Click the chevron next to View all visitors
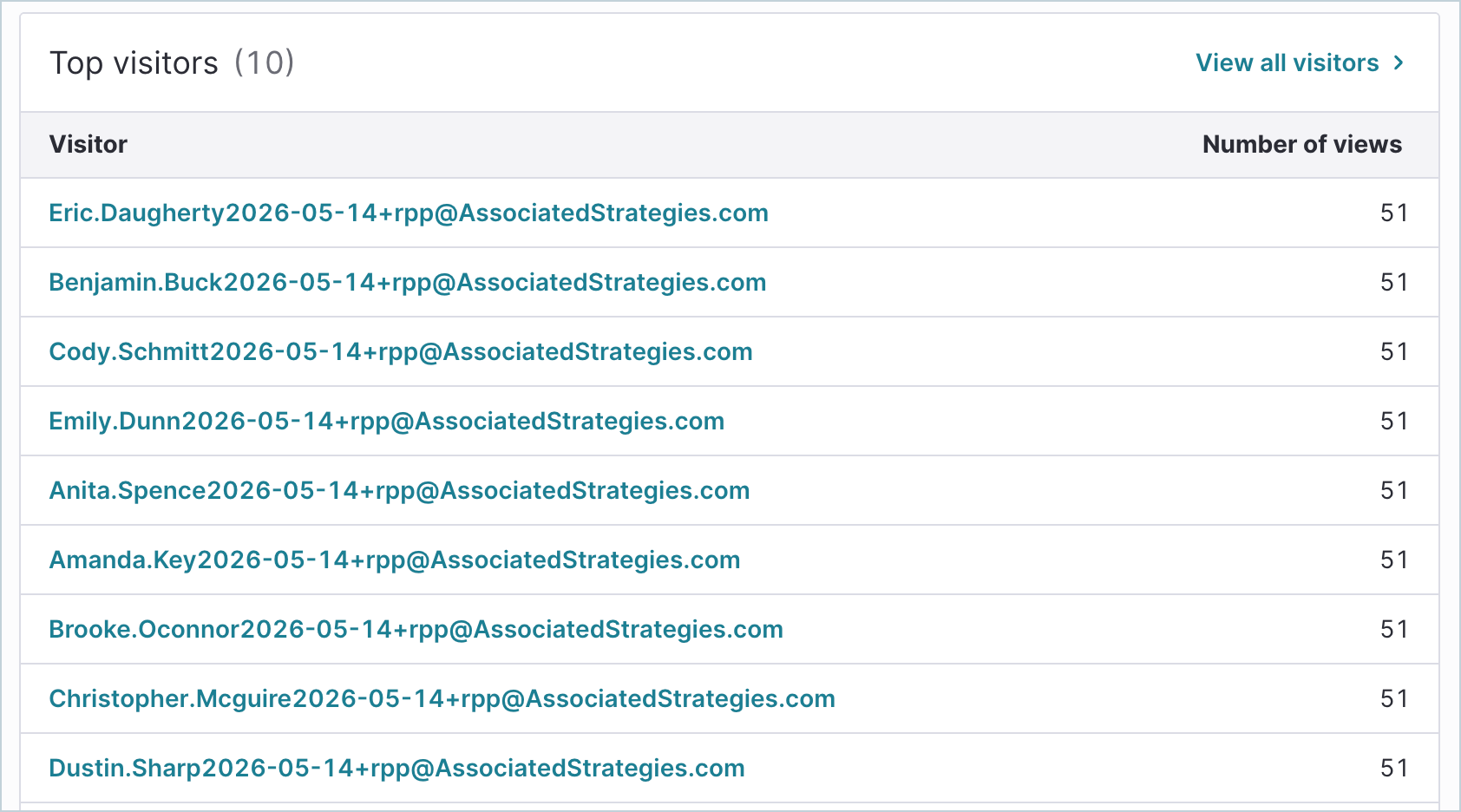 pyautogui.click(x=1398, y=62)
